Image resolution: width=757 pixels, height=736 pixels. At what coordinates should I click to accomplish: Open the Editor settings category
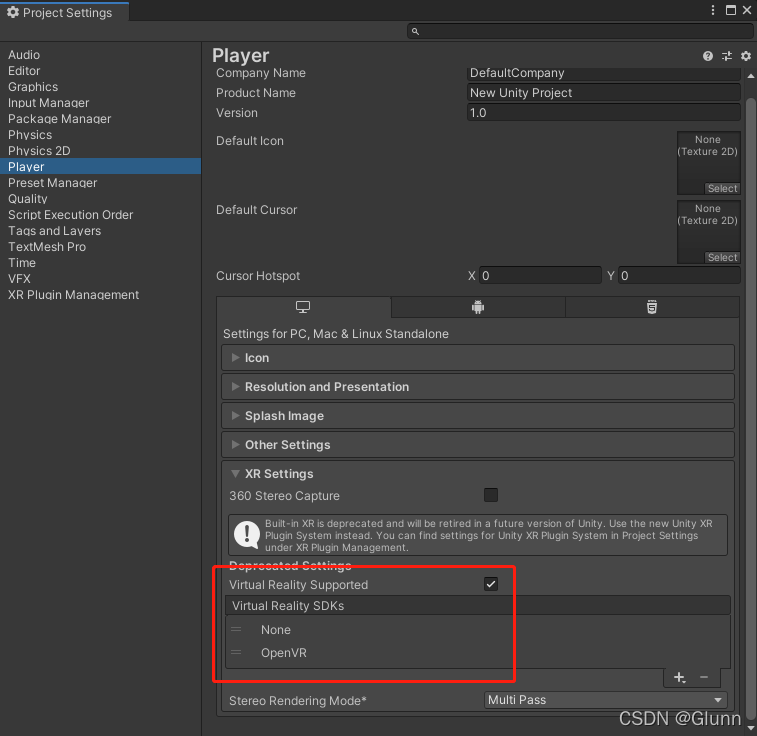100,70
